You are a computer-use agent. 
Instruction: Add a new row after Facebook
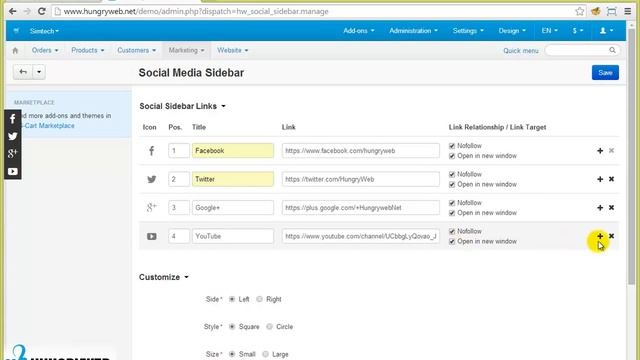(600, 151)
